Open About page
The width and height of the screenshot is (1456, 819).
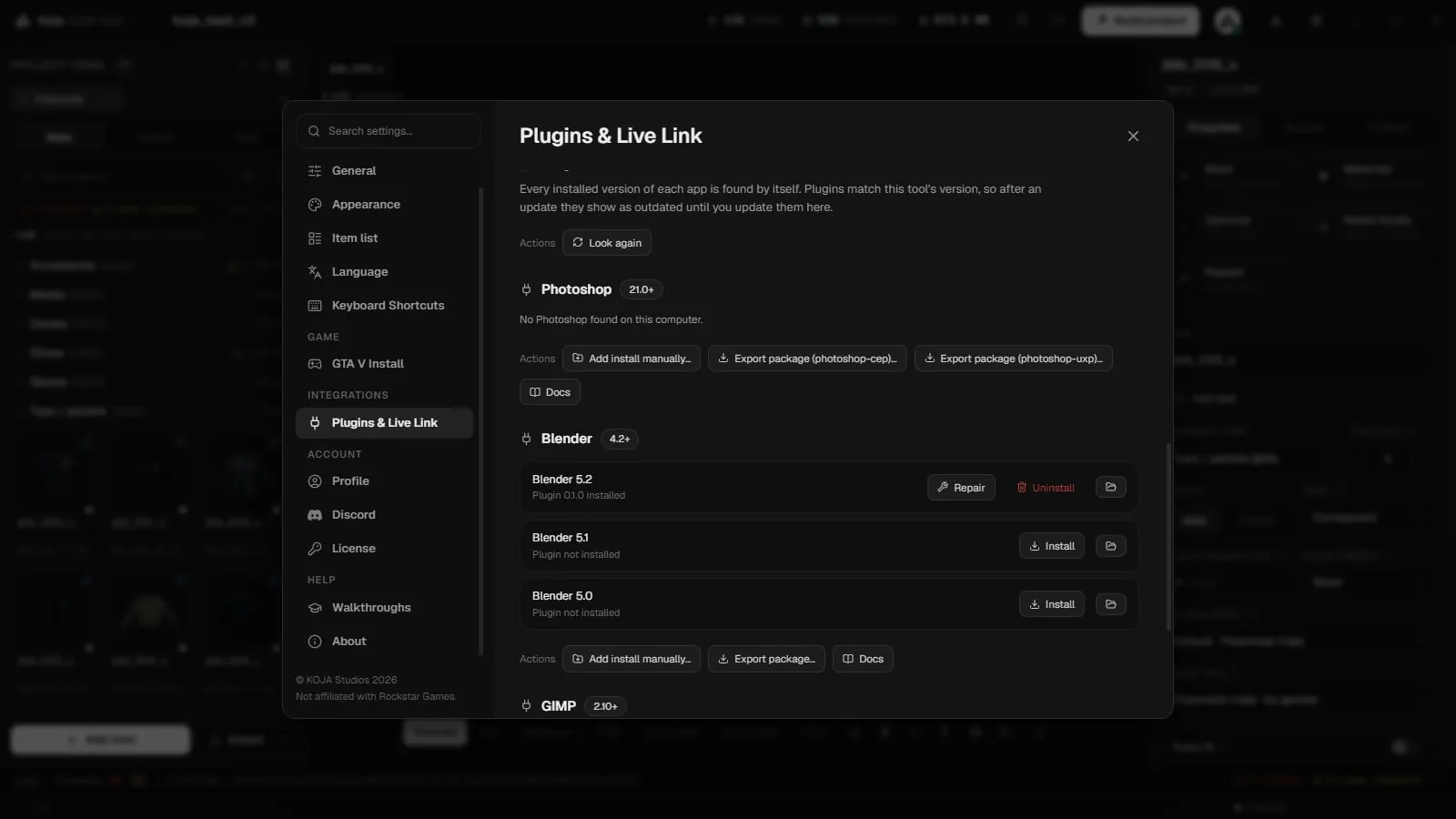(x=384, y=642)
